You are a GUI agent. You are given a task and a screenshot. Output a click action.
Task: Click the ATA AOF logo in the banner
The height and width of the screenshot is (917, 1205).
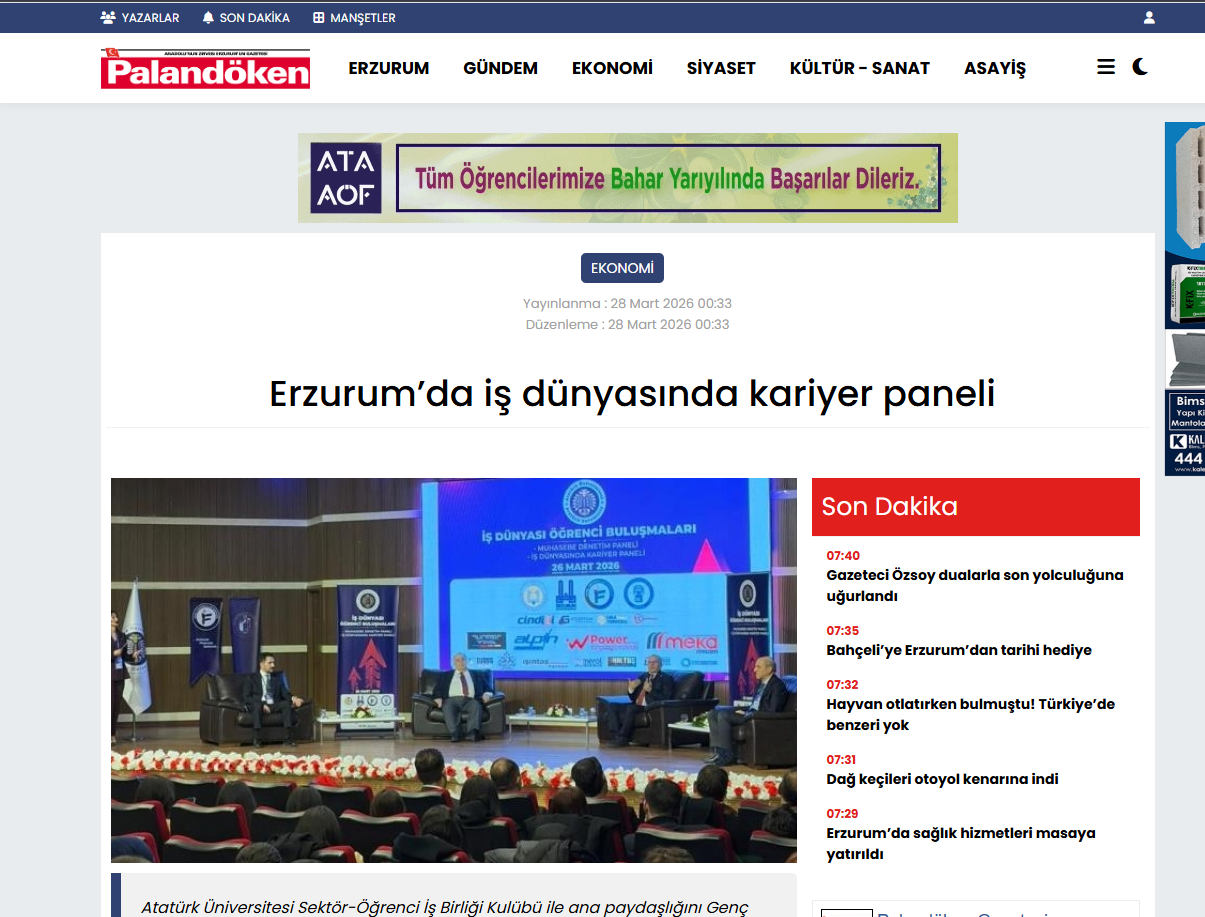coord(345,177)
